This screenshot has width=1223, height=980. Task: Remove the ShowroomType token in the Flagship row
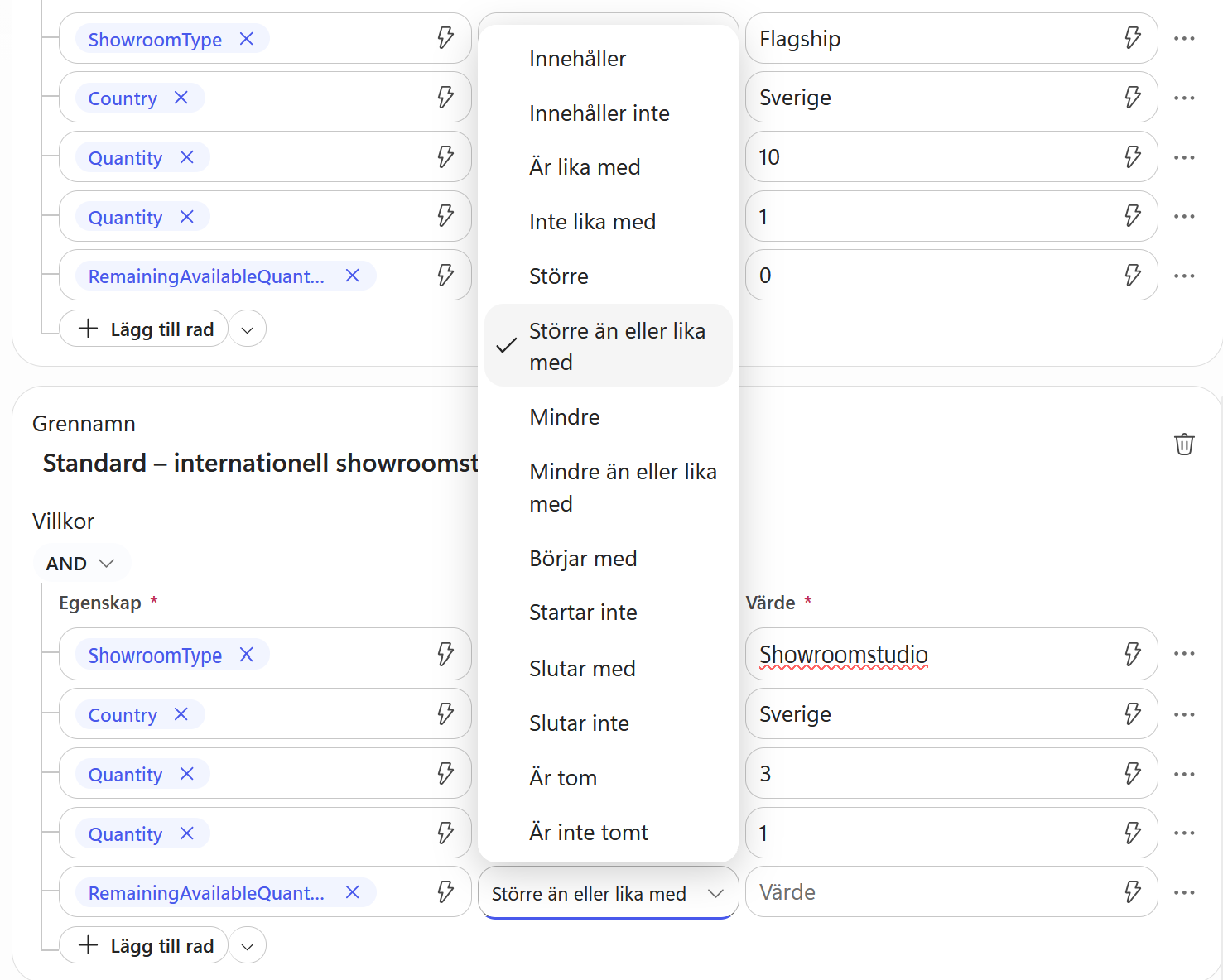(246, 39)
